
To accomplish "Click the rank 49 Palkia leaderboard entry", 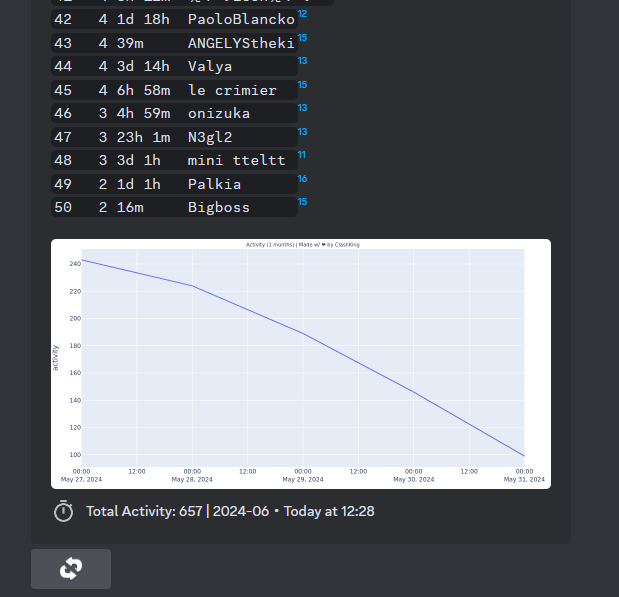I will point(174,184).
